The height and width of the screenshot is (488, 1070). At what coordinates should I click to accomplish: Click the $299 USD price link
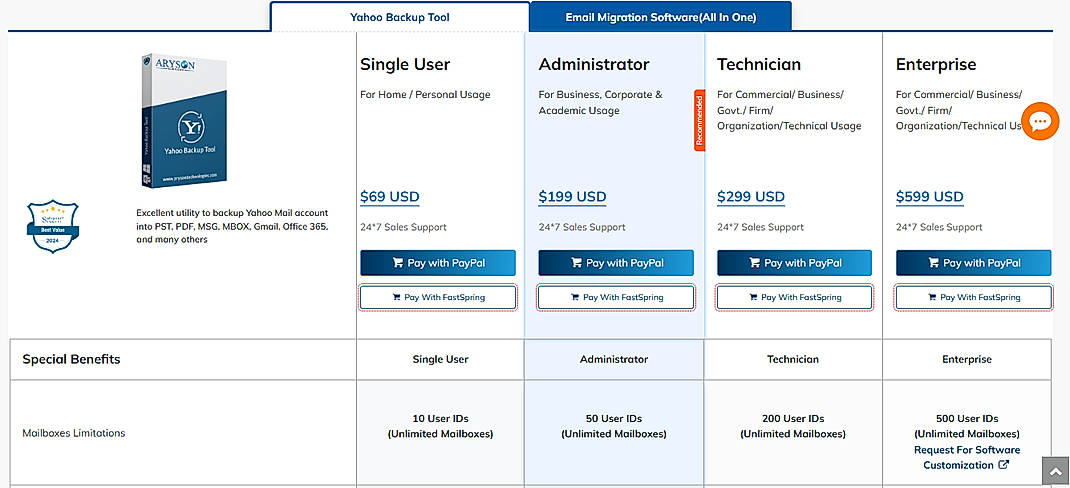click(x=751, y=197)
